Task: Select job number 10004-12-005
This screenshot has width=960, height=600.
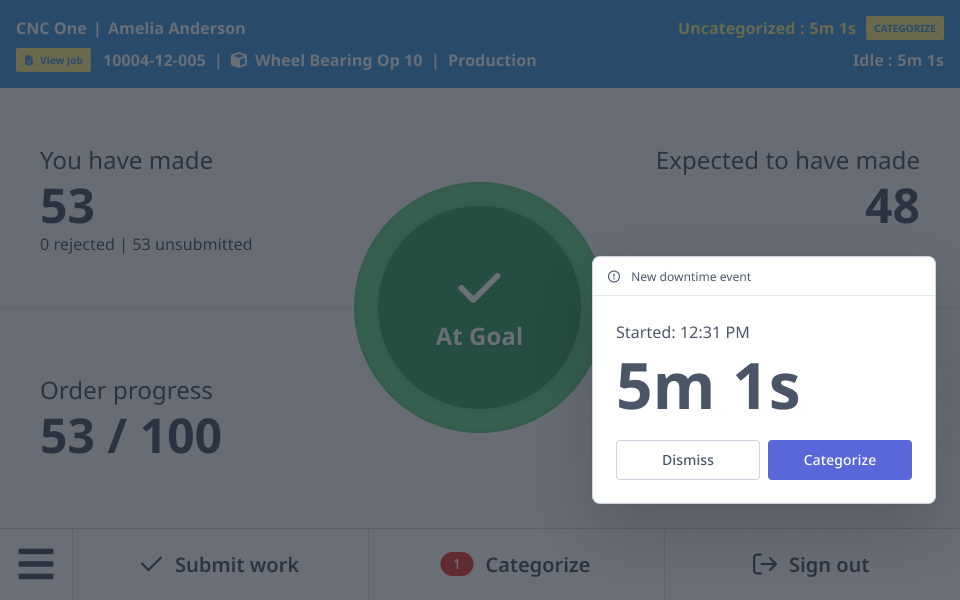Action: click(x=153, y=60)
